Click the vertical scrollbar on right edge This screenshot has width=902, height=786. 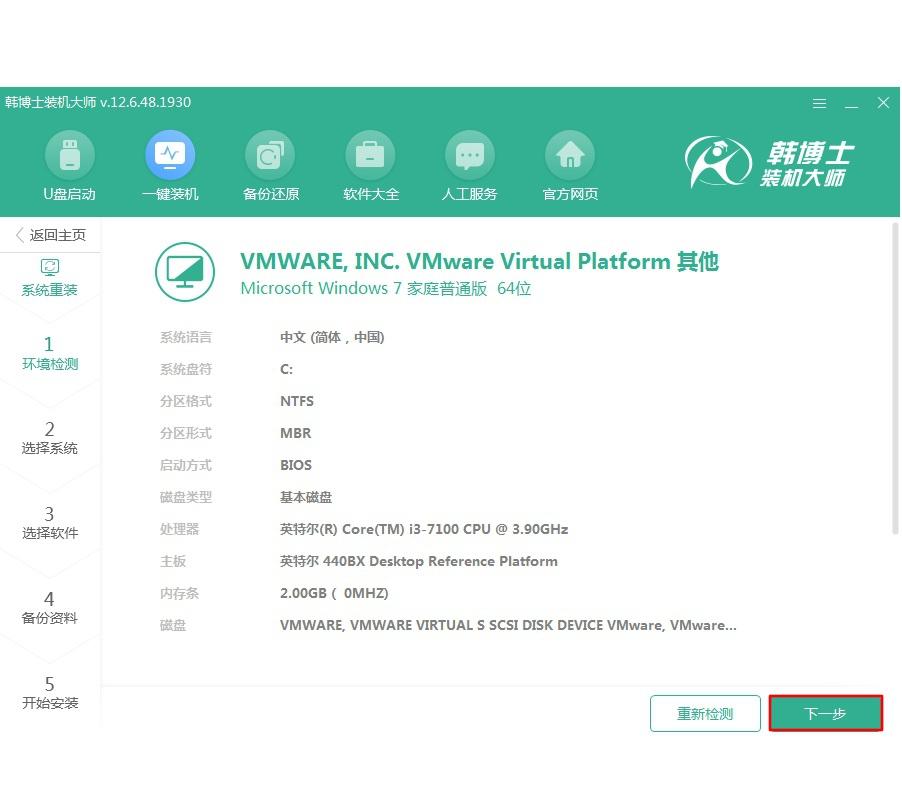tap(894, 380)
